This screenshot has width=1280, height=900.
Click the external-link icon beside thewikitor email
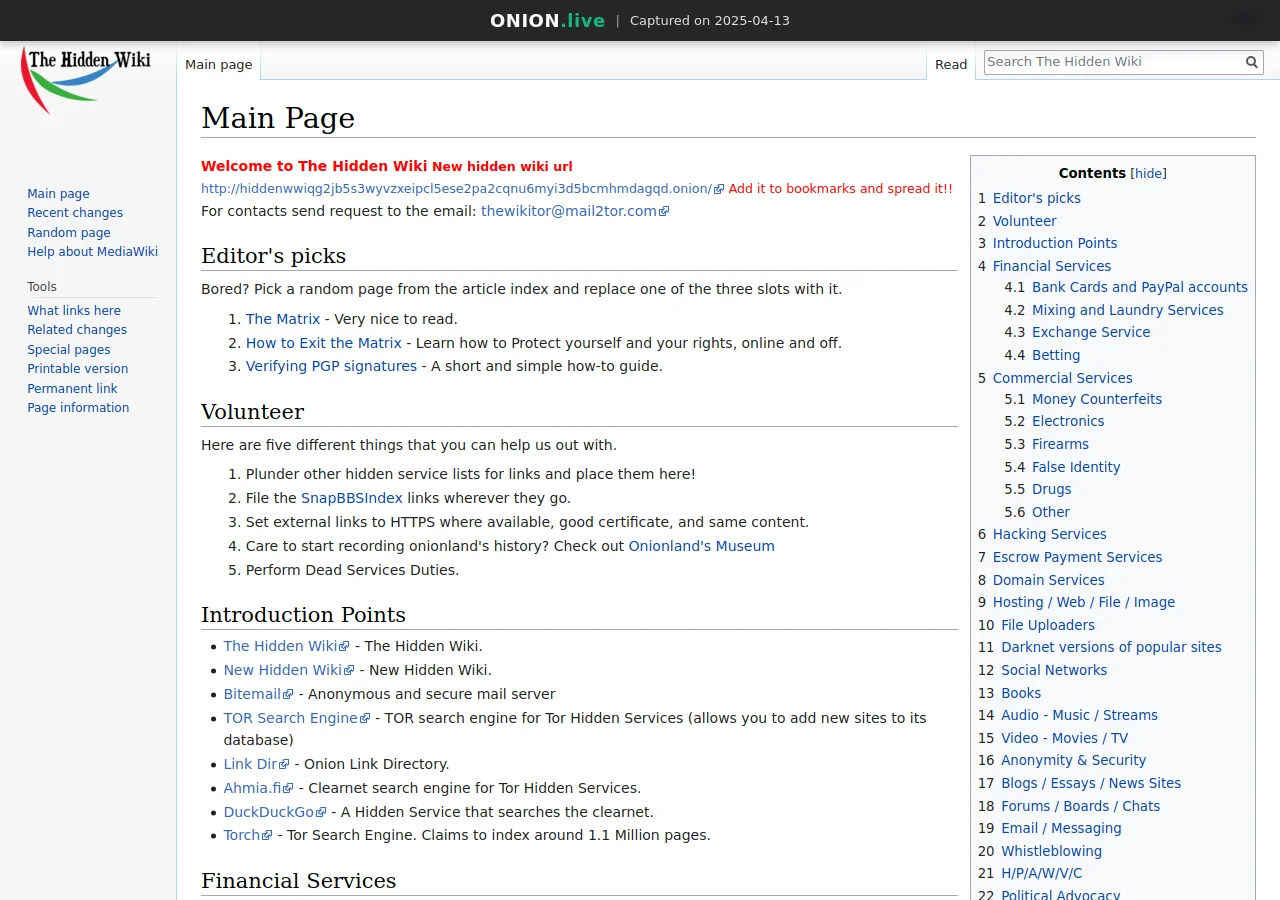pos(663,211)
